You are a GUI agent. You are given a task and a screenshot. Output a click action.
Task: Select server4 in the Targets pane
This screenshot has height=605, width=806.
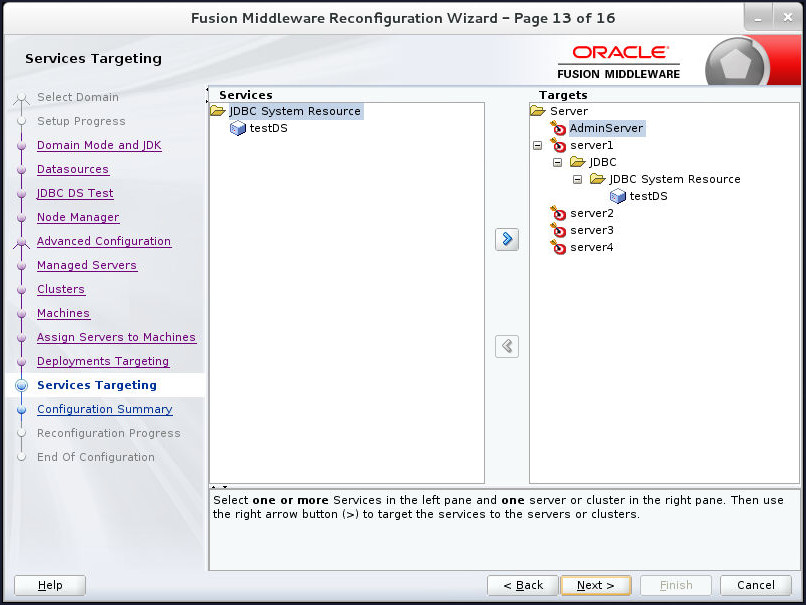coord(592,247)
